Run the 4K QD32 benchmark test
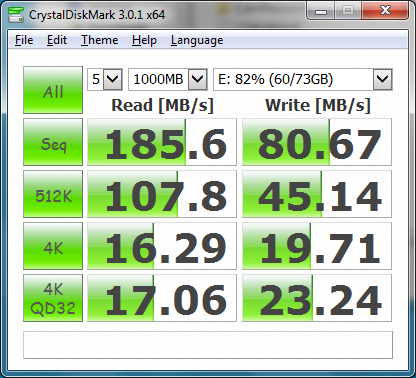Viewport: 416px width, 378px height. pyautogui.click(x=53, y=298)
